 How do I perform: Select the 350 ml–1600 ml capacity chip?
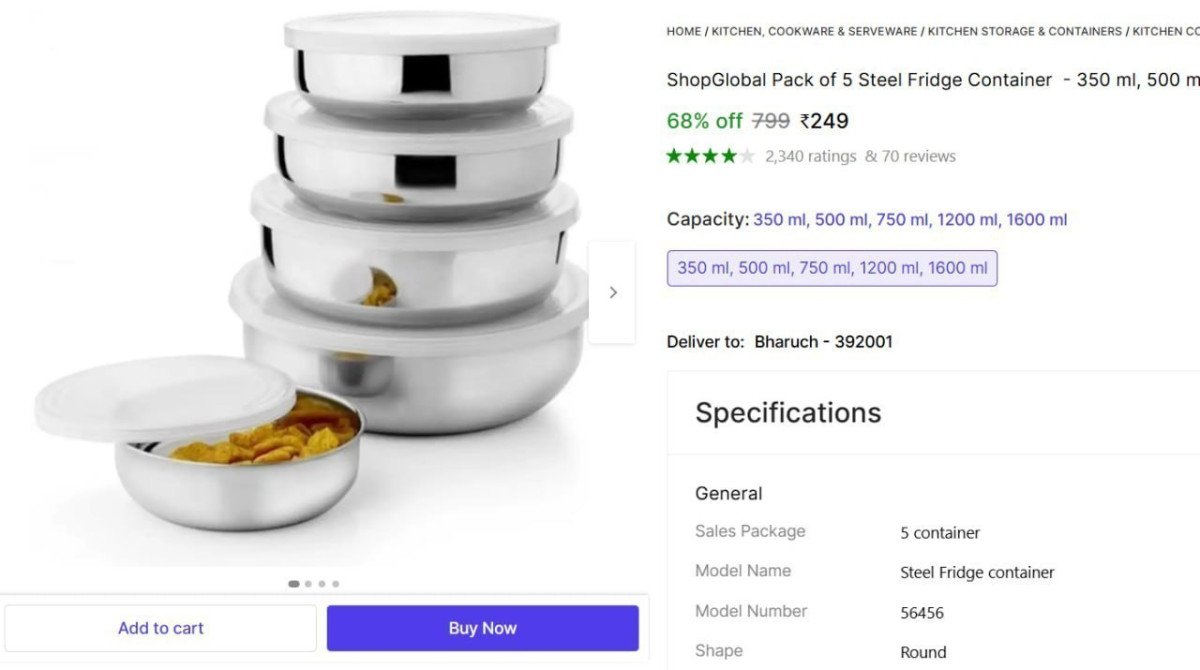tap(832, 268)
